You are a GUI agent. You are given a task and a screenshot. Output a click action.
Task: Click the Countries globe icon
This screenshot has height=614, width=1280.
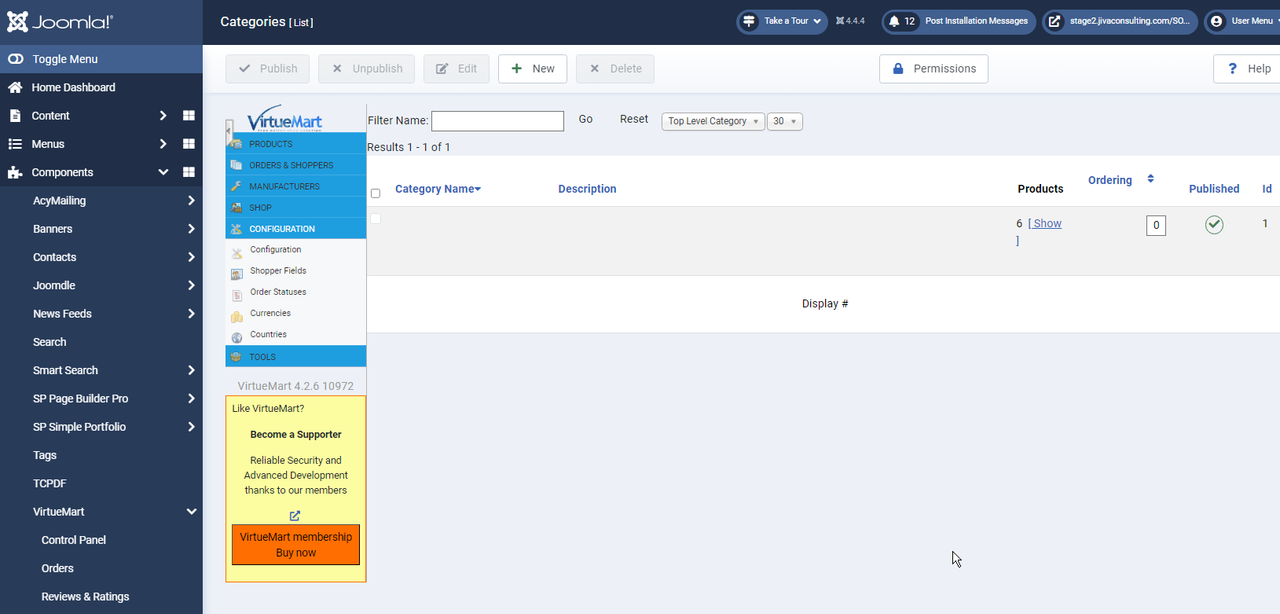[x=237, y=337]
